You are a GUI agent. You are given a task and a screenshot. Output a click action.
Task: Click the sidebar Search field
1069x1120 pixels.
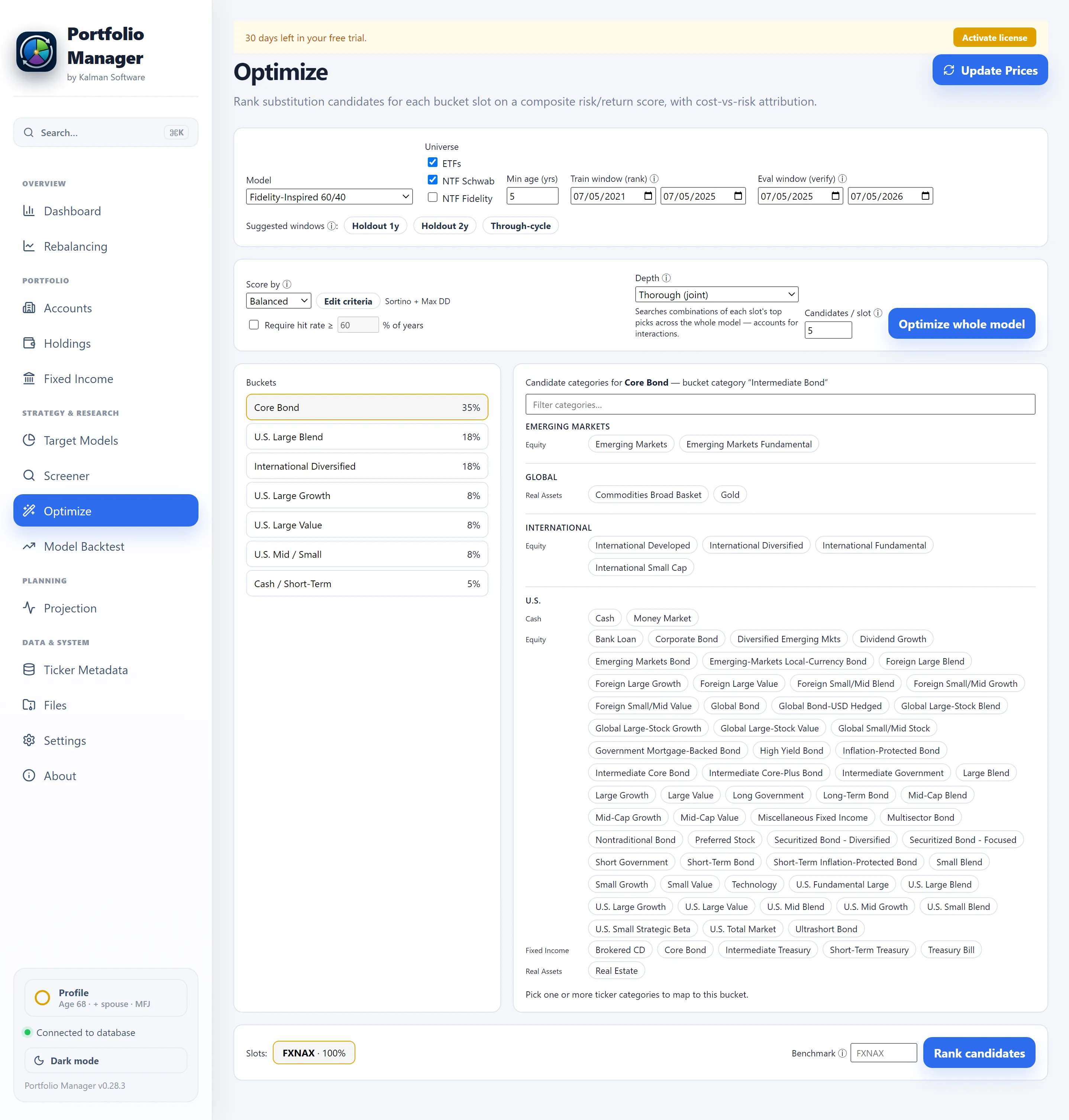point(106,132)
